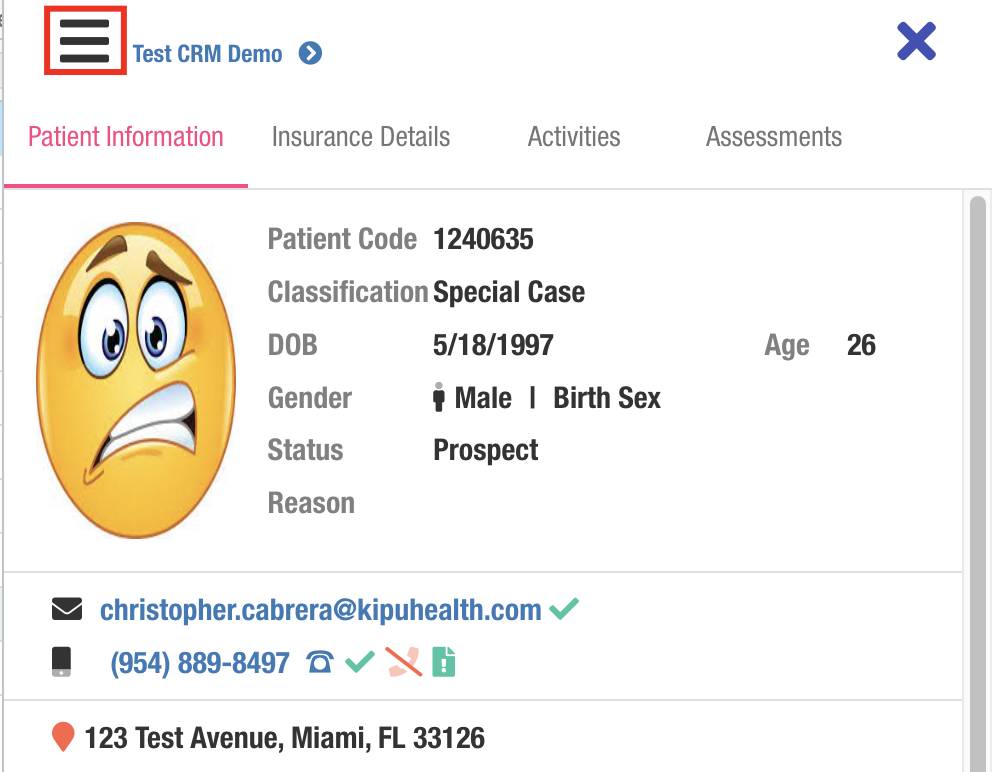Viewport: 992px width, 772px height.
Task: Dial the (954) 889-8497 phone link
Action: coord(200,662)
